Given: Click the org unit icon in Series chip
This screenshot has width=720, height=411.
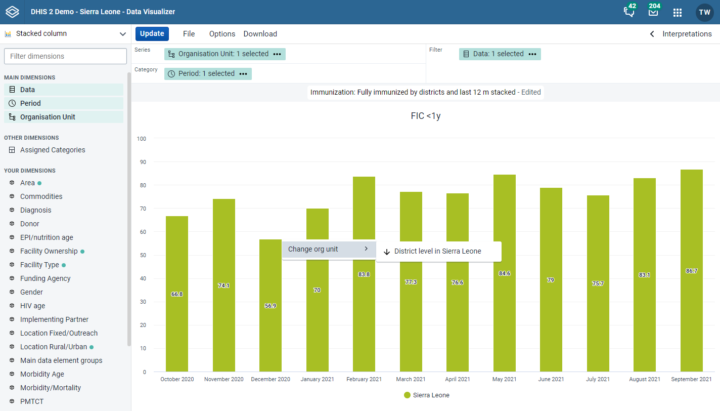Looking at the screenshot, I should coord(171,54).
